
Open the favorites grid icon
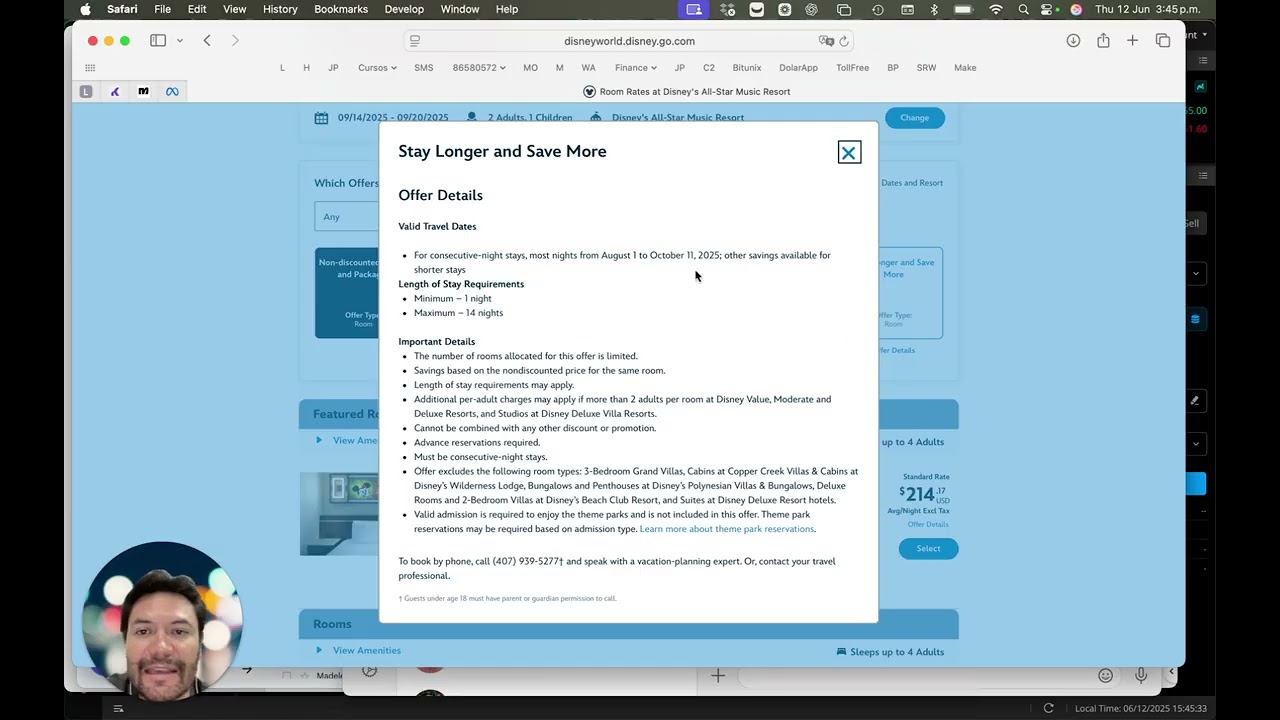(x=90, y=68)
